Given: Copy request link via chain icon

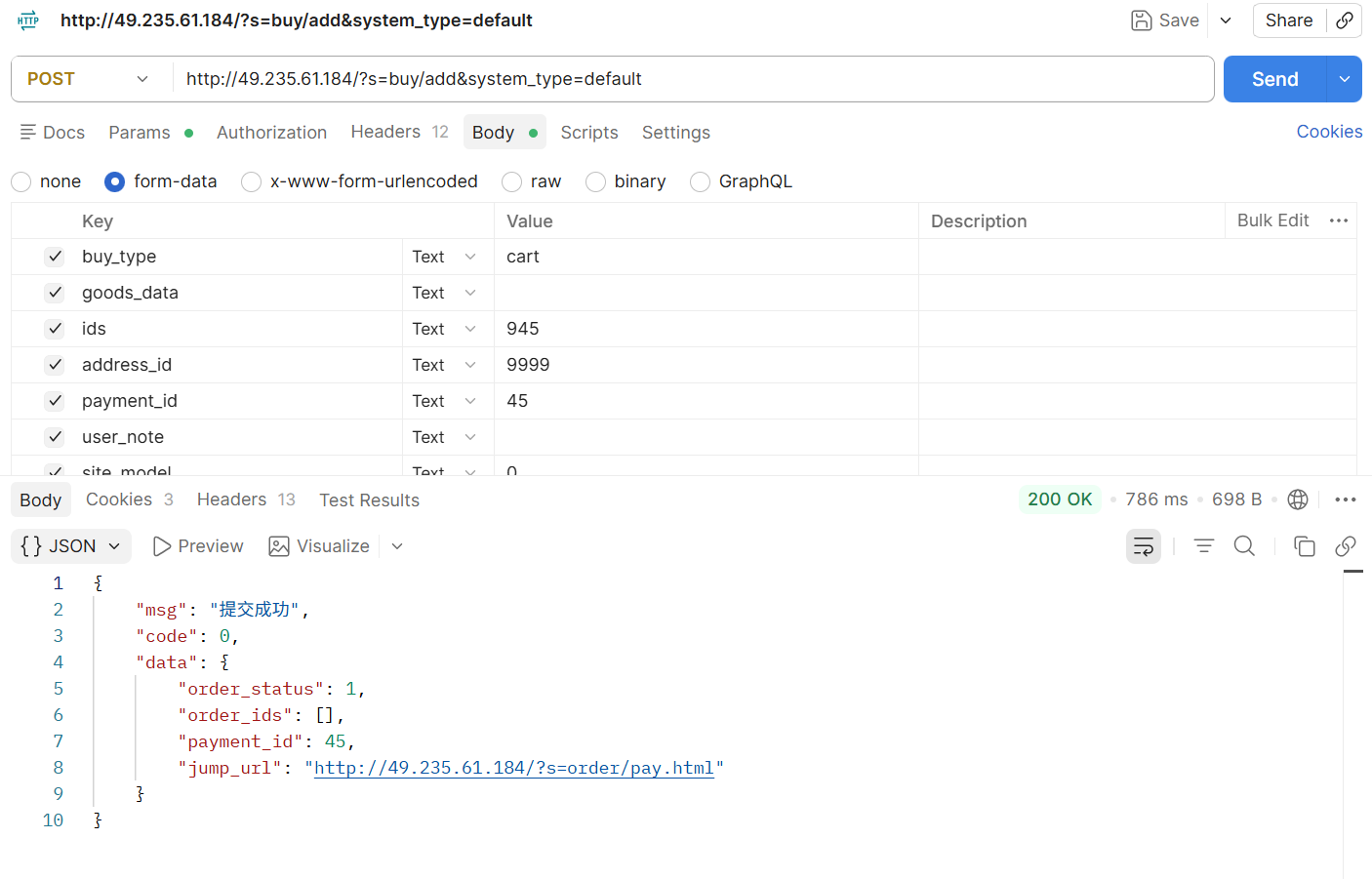Looking at the screenshot, I should pos(1345,20).
